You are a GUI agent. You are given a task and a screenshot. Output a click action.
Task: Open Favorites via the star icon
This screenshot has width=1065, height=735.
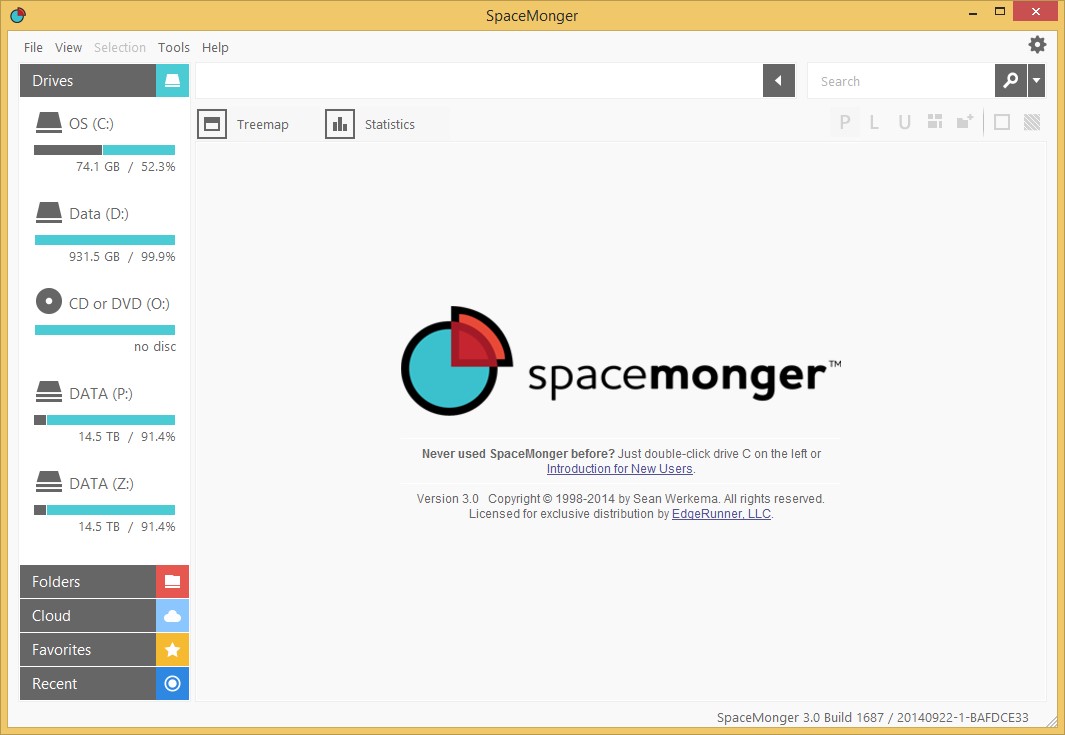coord(171,649)
